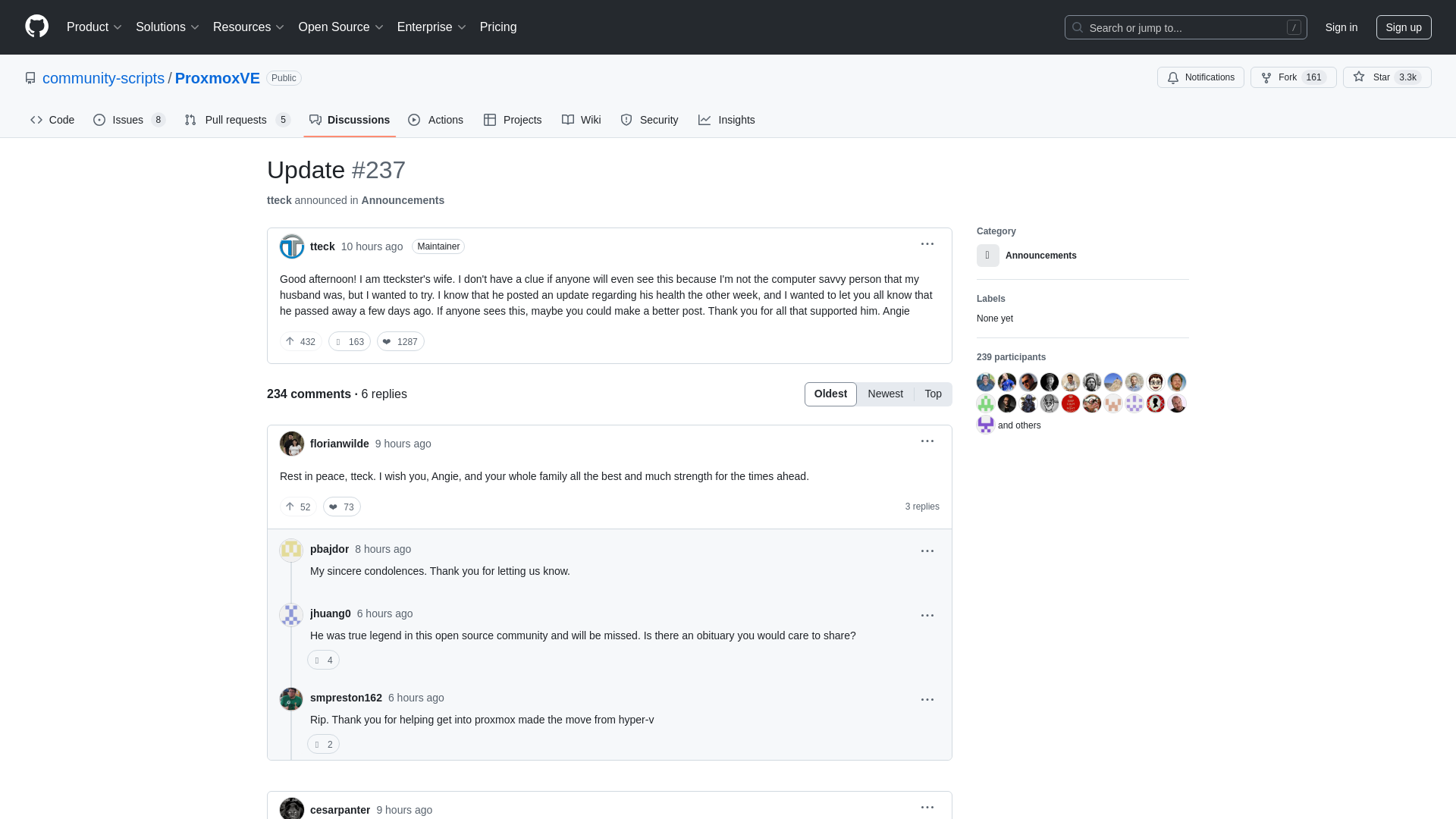Open the Projects tab
This screenshot has width=1456, height=819.
click(513, 120)
